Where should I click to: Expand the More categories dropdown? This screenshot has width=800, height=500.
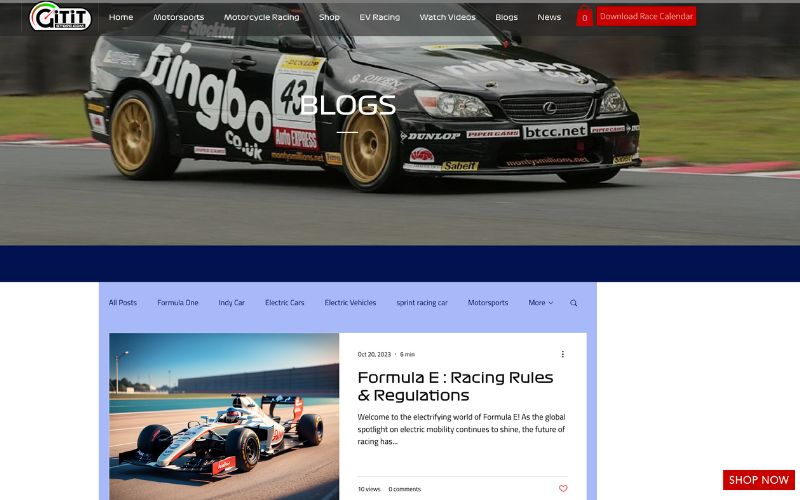coord(541,303)
